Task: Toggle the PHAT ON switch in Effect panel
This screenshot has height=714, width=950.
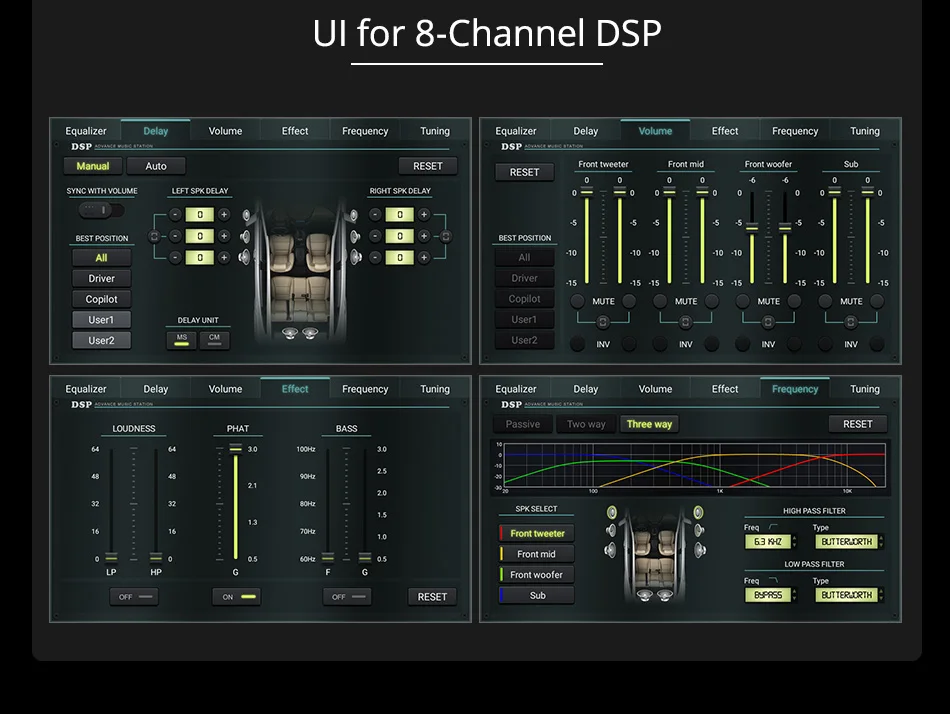Action: (236, 596)
